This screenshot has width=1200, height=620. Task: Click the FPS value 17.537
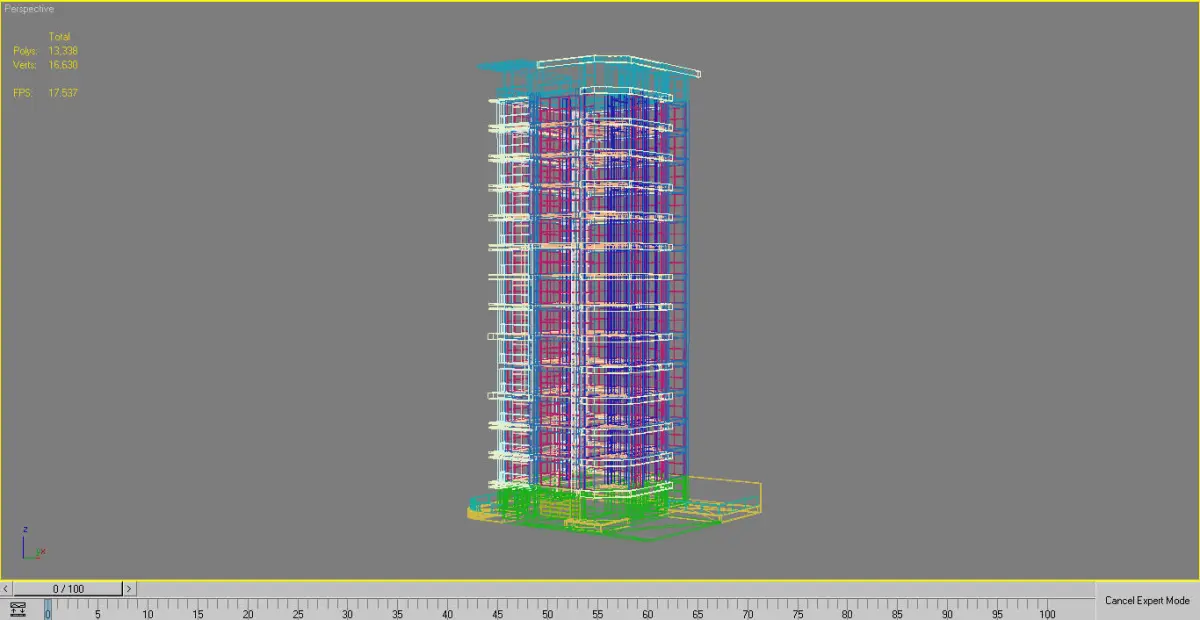pyautogui.click(x=63, y=93)
